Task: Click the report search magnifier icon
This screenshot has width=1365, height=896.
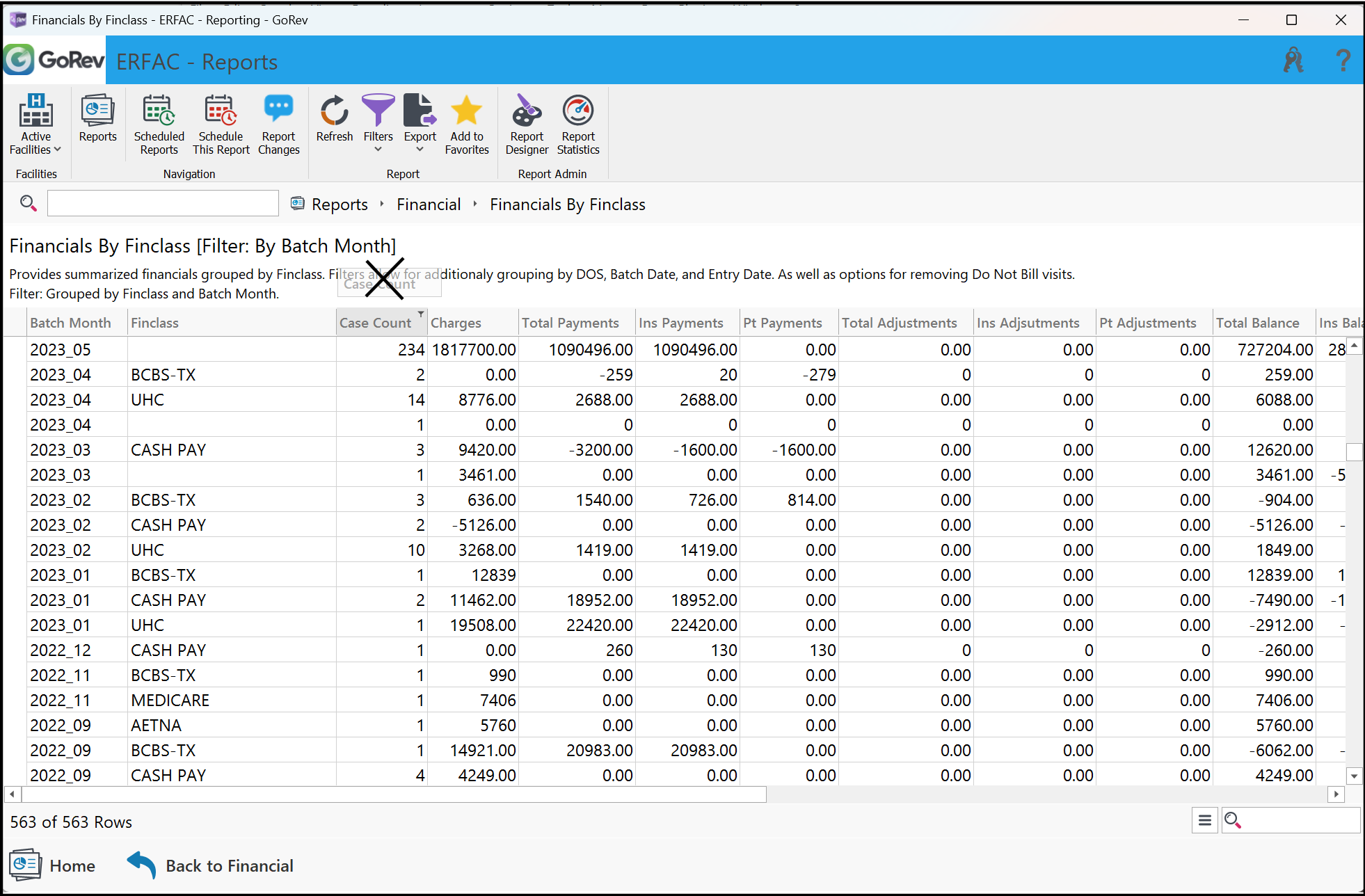Action: pos(28,203)
